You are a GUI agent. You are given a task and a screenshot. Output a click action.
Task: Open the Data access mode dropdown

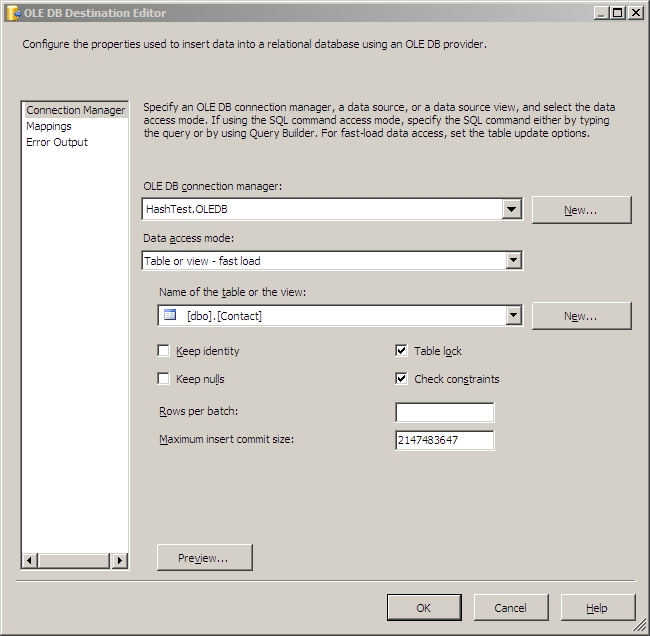[512, 261]
